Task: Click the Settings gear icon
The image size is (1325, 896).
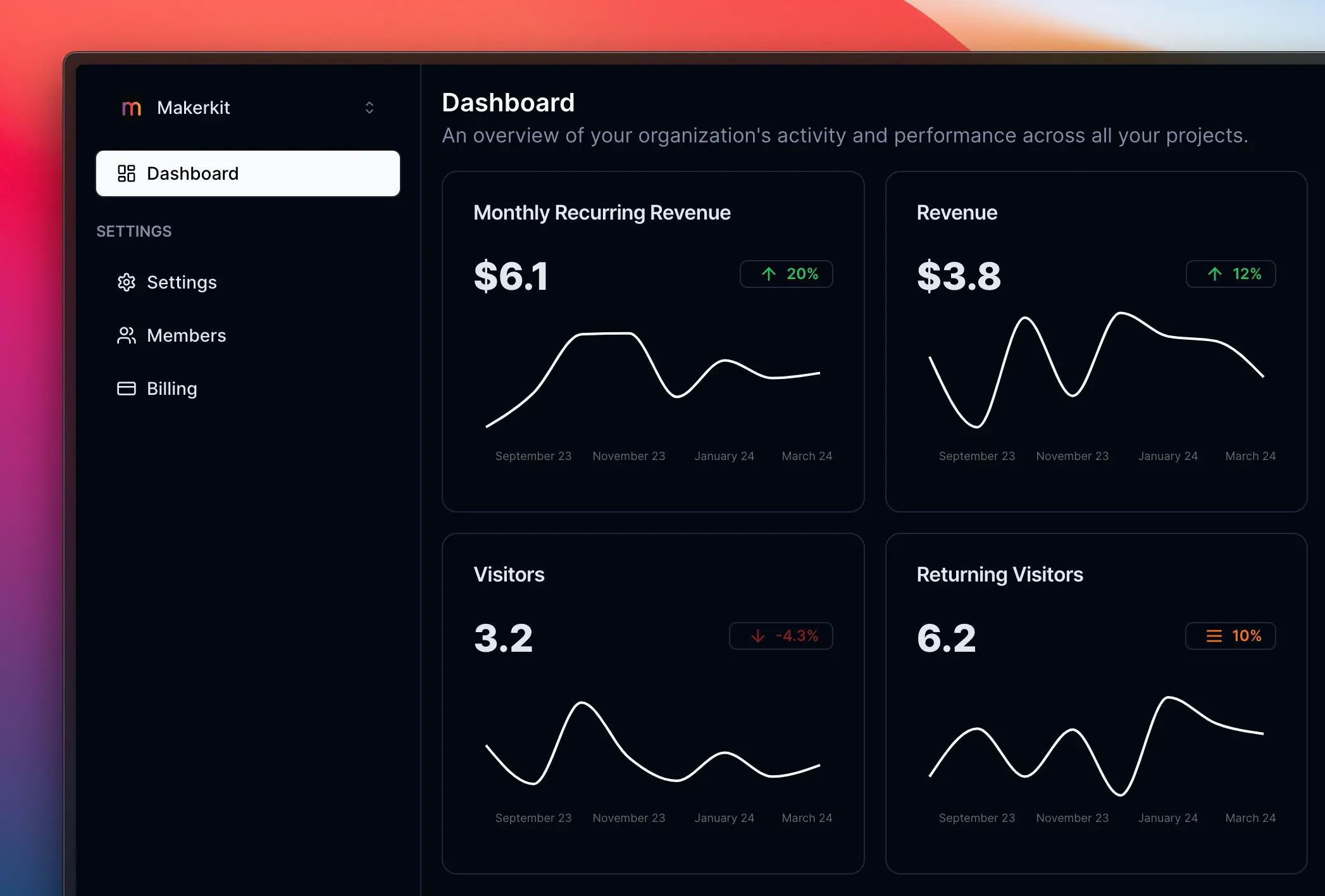Action: (127, 282)
